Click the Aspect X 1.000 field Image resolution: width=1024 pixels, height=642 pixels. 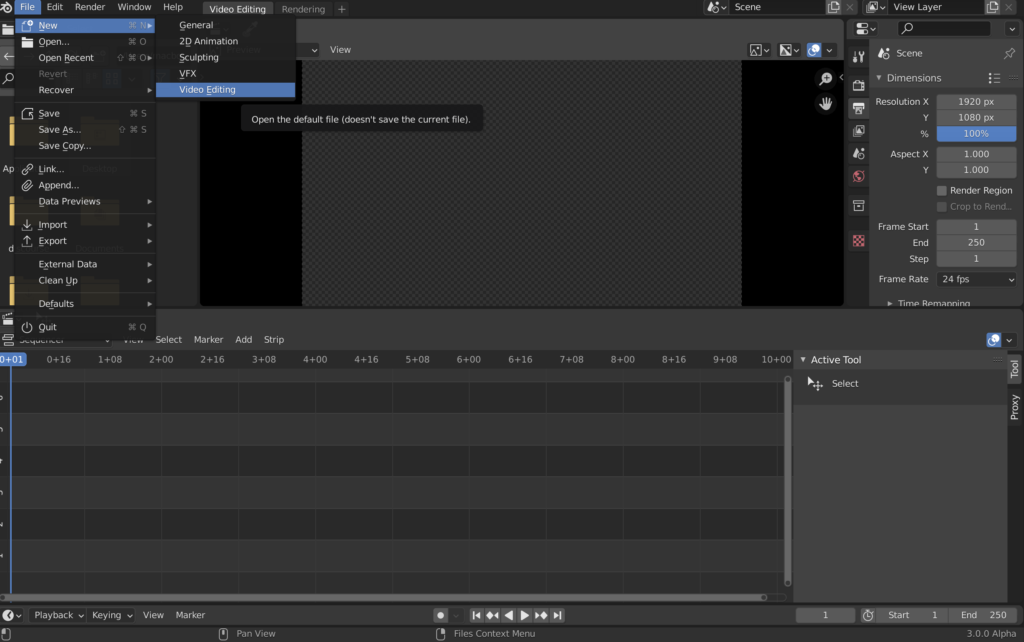click(x=976, y=154)
